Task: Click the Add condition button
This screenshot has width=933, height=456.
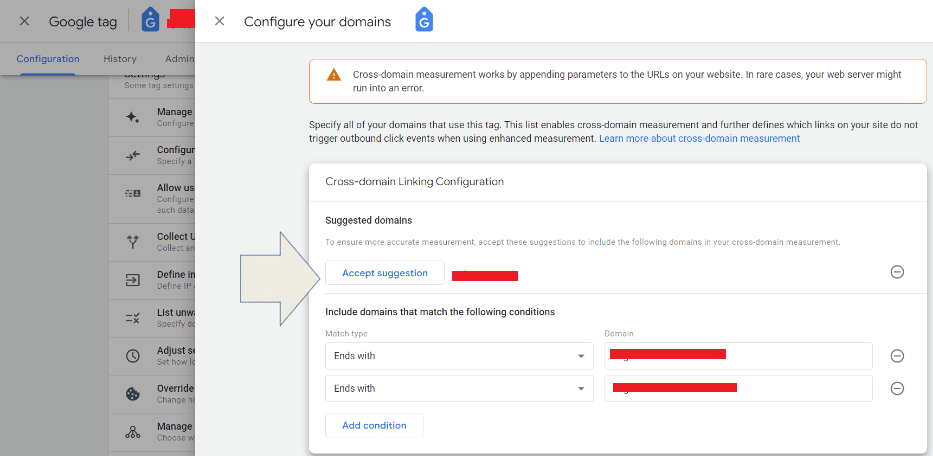Action: coord(374,426)
